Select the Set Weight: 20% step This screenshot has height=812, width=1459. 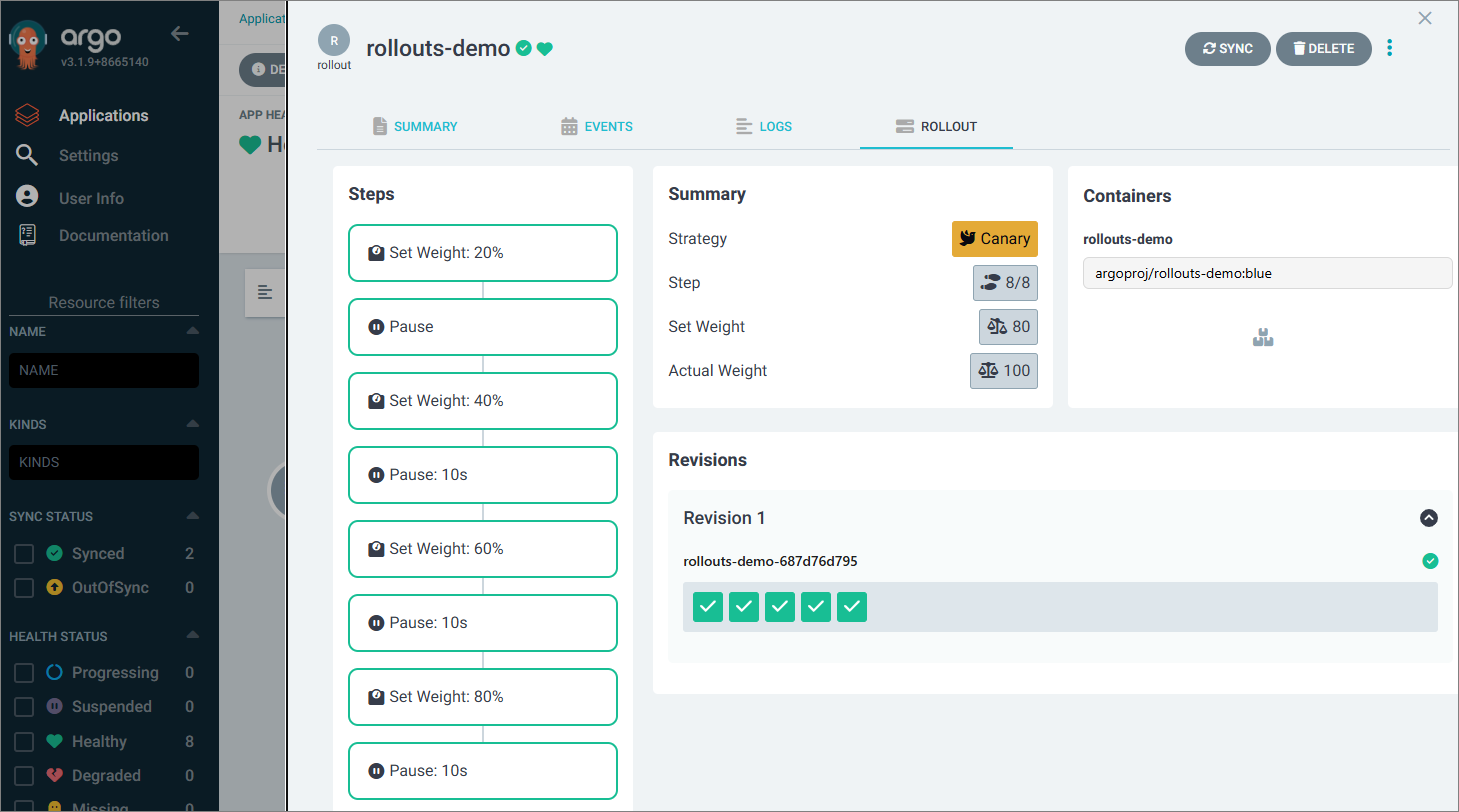tap(483, 253)
